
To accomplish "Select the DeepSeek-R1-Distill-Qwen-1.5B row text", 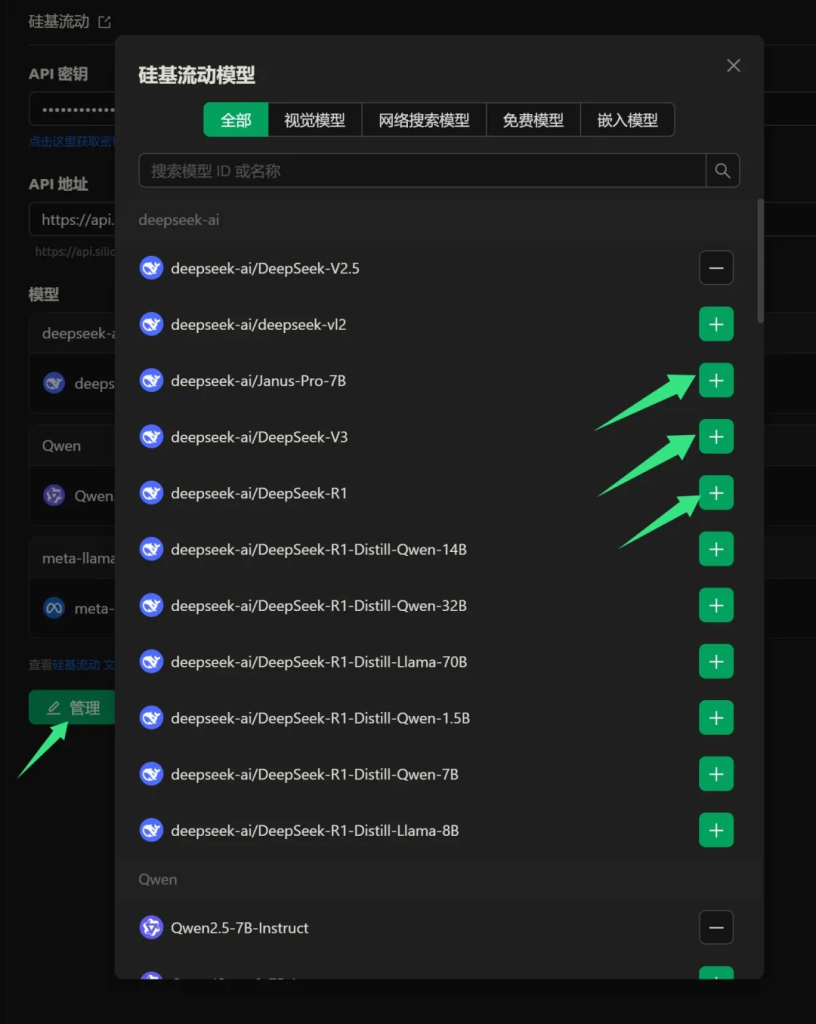I will click(x=321, y=718).
